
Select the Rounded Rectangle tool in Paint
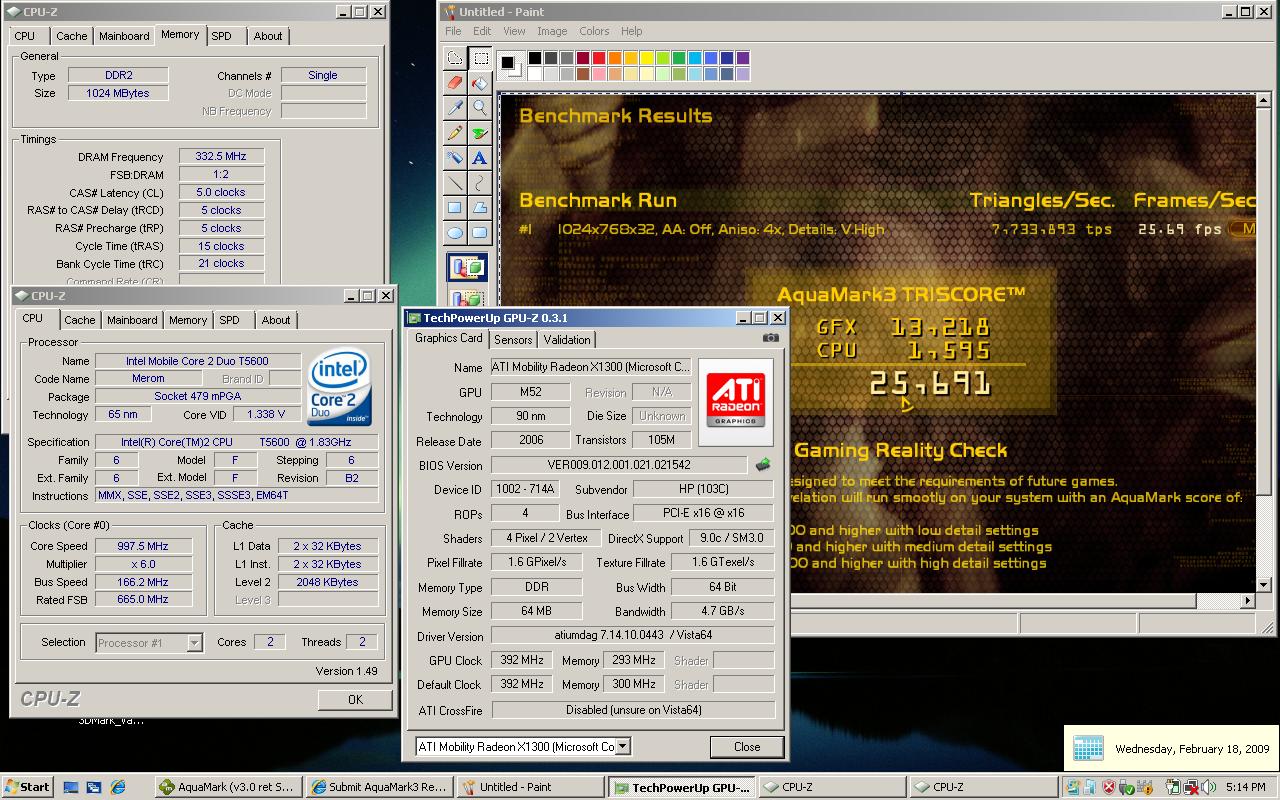coord(480,233)
